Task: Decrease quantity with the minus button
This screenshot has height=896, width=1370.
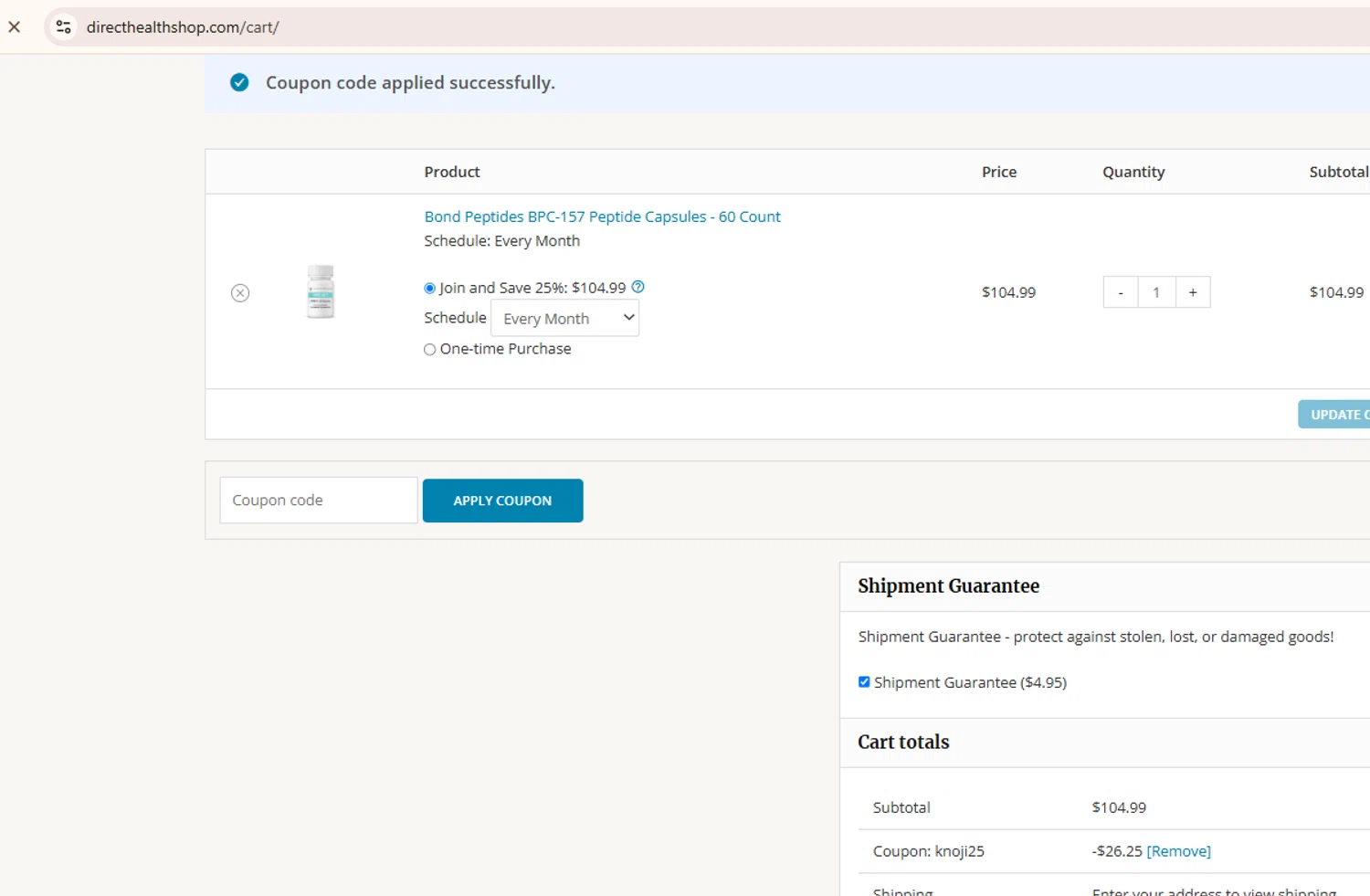Action: click(1121, 292)
